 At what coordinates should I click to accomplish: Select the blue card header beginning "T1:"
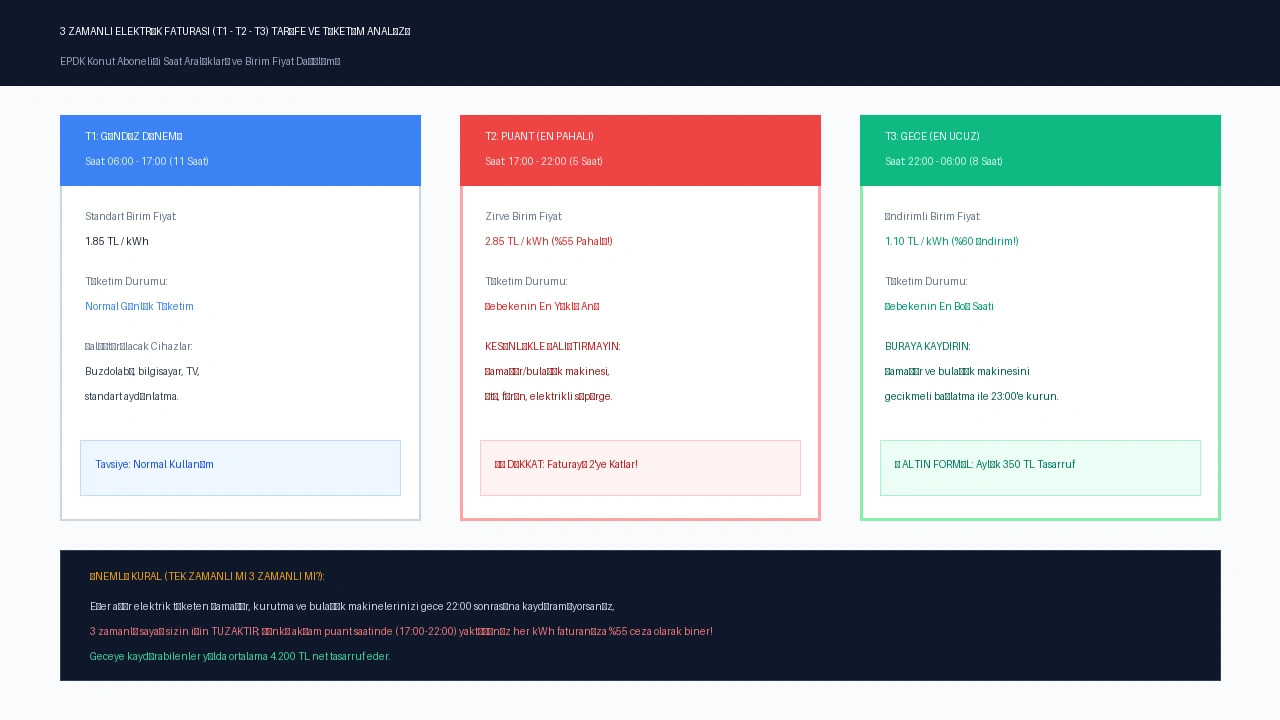(240, 150)
